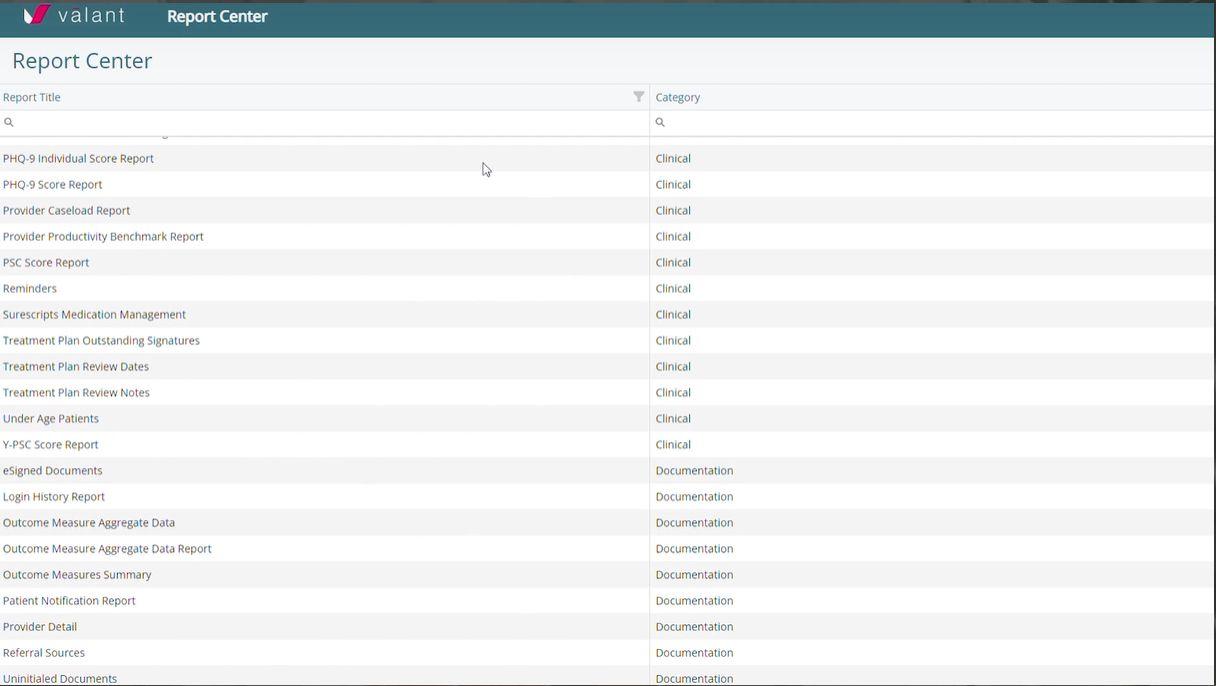Open the Referral Sources report
The height and width of the screenshot is (686, 1216).
click(x=44, y=652)
